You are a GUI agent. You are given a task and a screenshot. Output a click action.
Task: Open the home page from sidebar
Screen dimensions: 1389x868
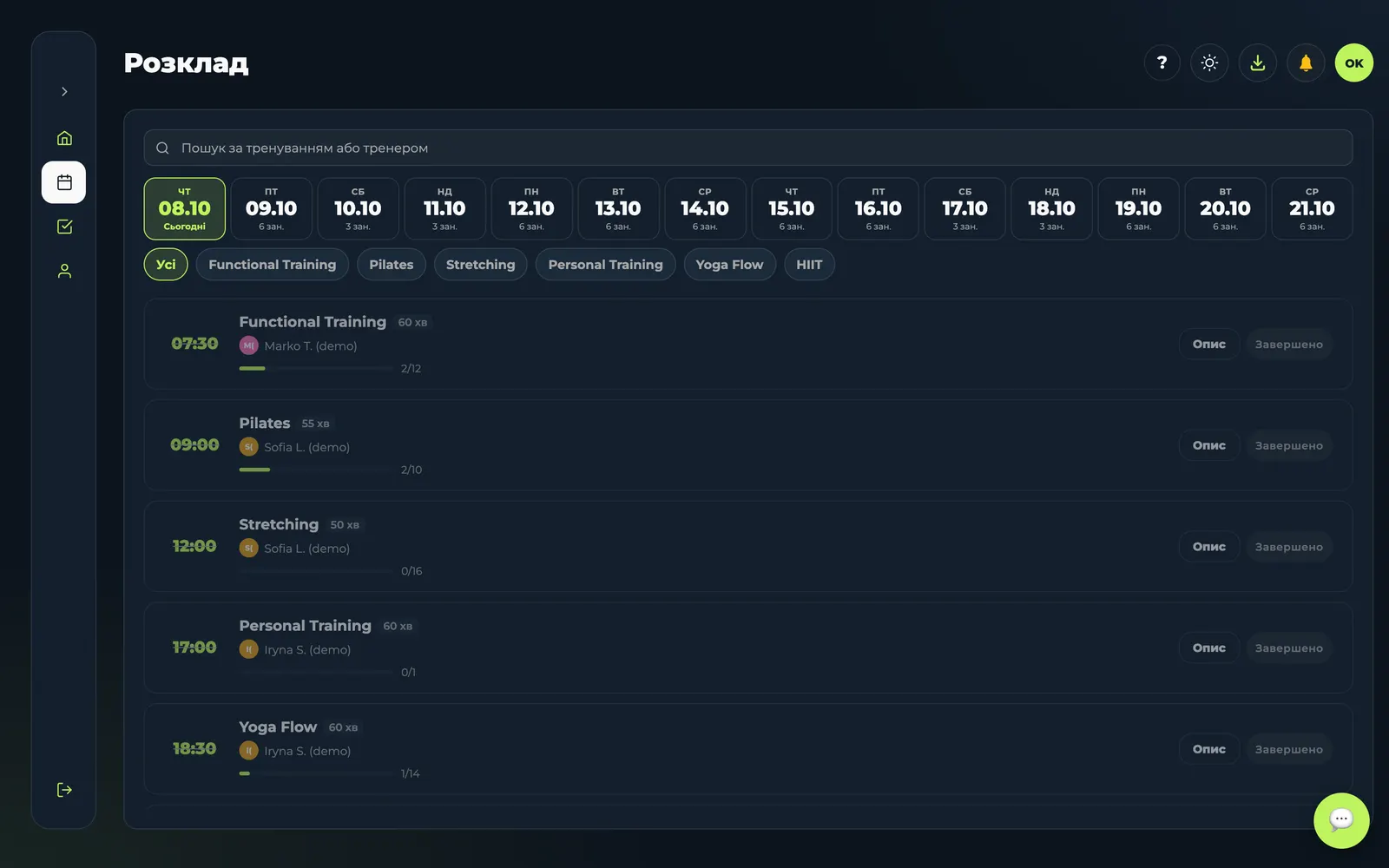pyautogui.click(x=64, y=138)
